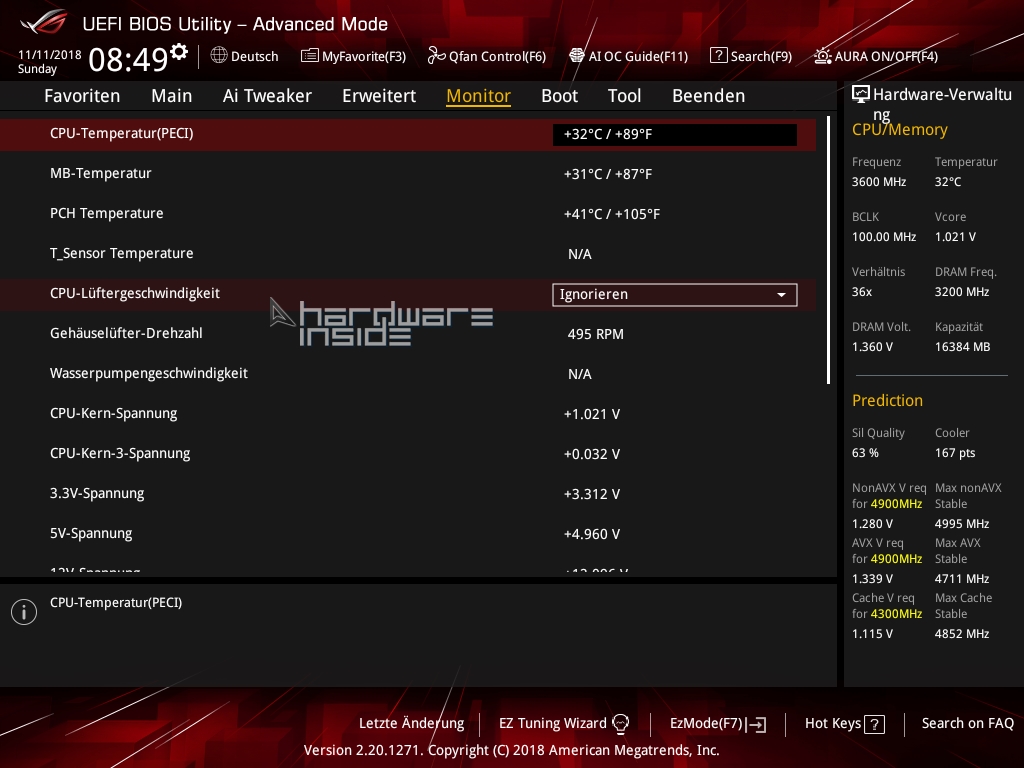This screenshot has width=1024, height=768.
Task: Select CPU-Lüftergeschwindigkeit row label
Action: 135,293
